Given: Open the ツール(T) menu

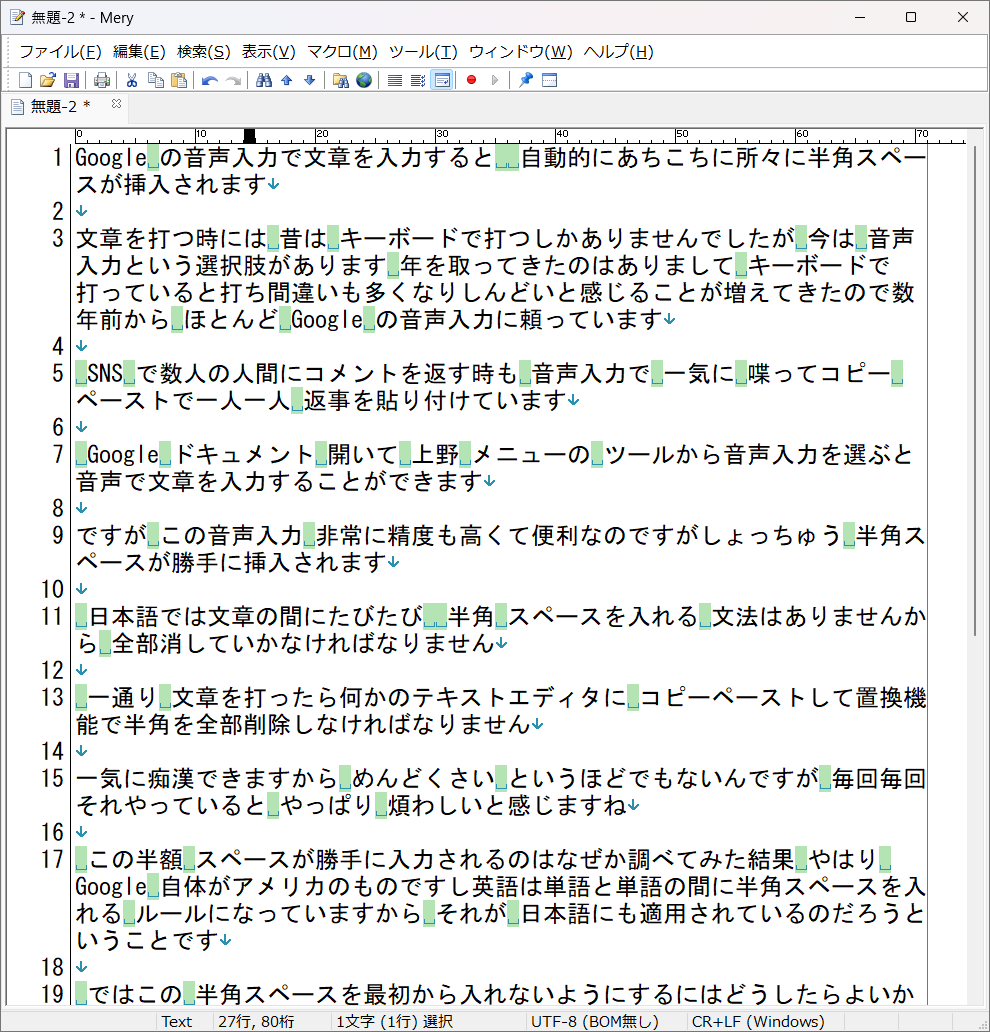Looking at the screenshot, I should tap(423, 51).
